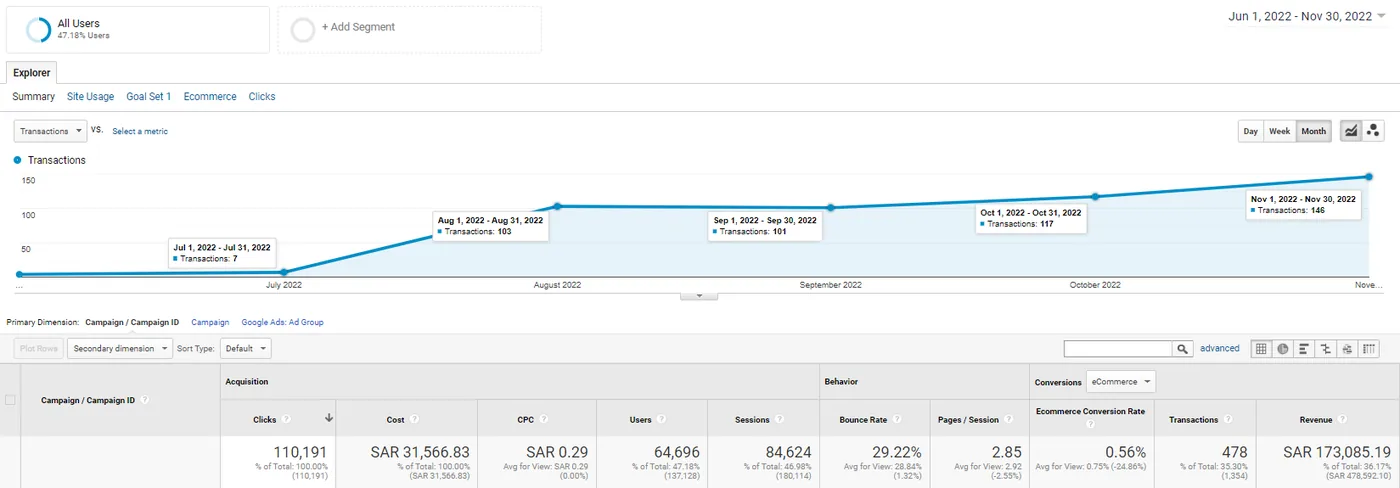The width and height of the screenshot is (1400, 488).
Task: Select the Comparison view icon
Action: (x=1326, y=349)
